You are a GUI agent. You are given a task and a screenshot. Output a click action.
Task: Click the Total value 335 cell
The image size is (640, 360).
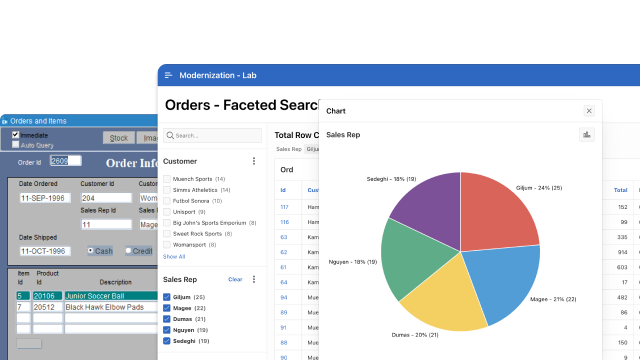[x=622, y=237]
